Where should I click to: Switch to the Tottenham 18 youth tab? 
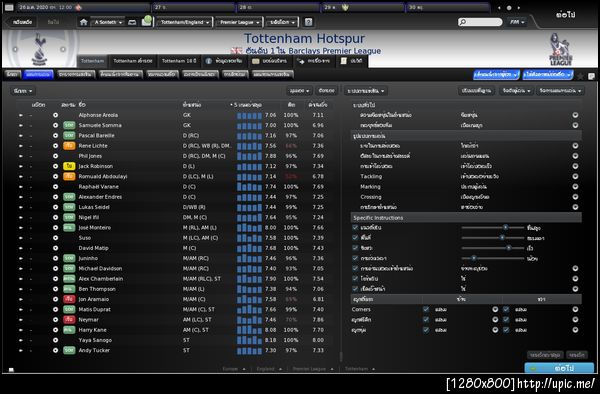(179, 61)
